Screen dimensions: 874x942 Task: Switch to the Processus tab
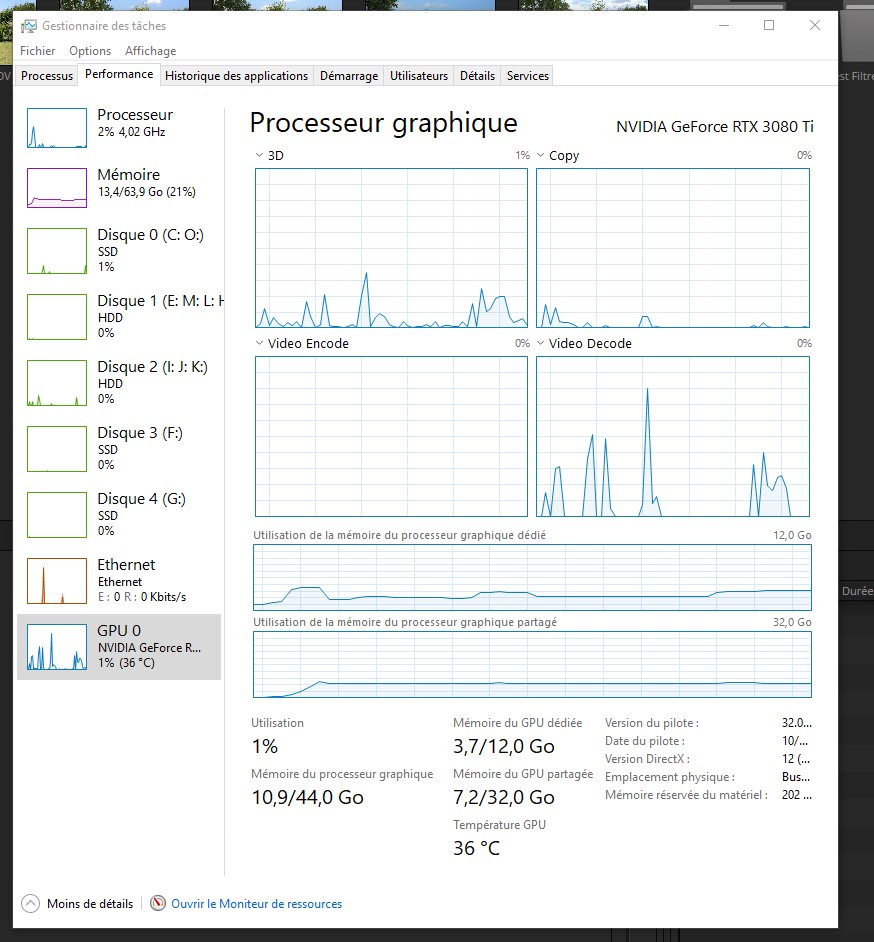pos(47,76)
